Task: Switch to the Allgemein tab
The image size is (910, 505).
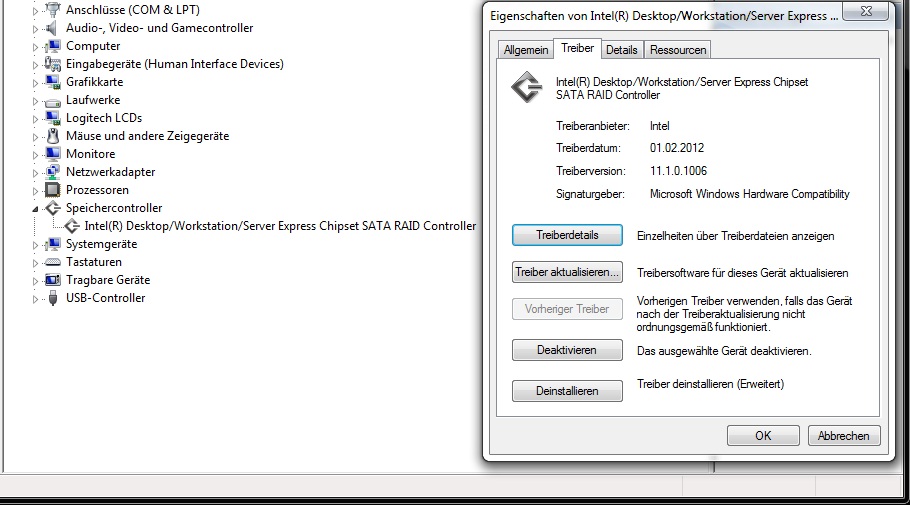Action: (x=525, y=50)
